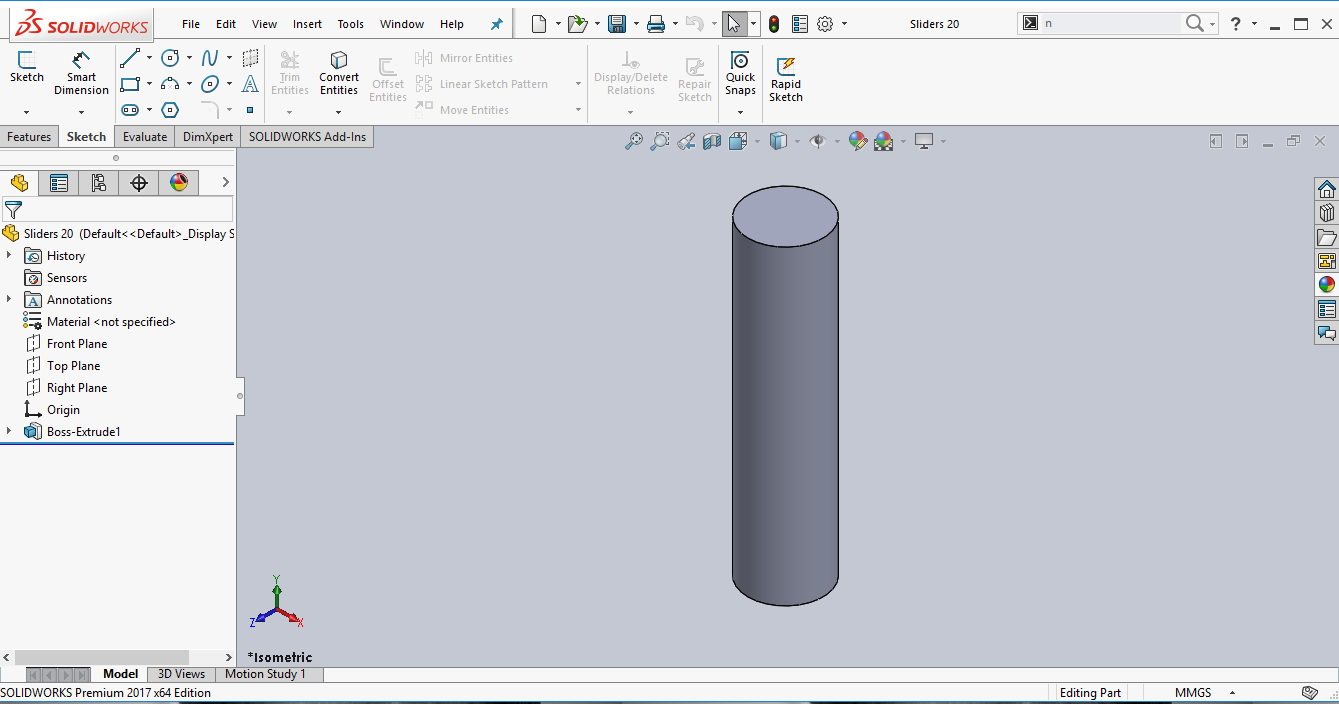Open Hide/Show Items eye icon
The height and width of the screenshot is (704, 1339).
point(818,141)
